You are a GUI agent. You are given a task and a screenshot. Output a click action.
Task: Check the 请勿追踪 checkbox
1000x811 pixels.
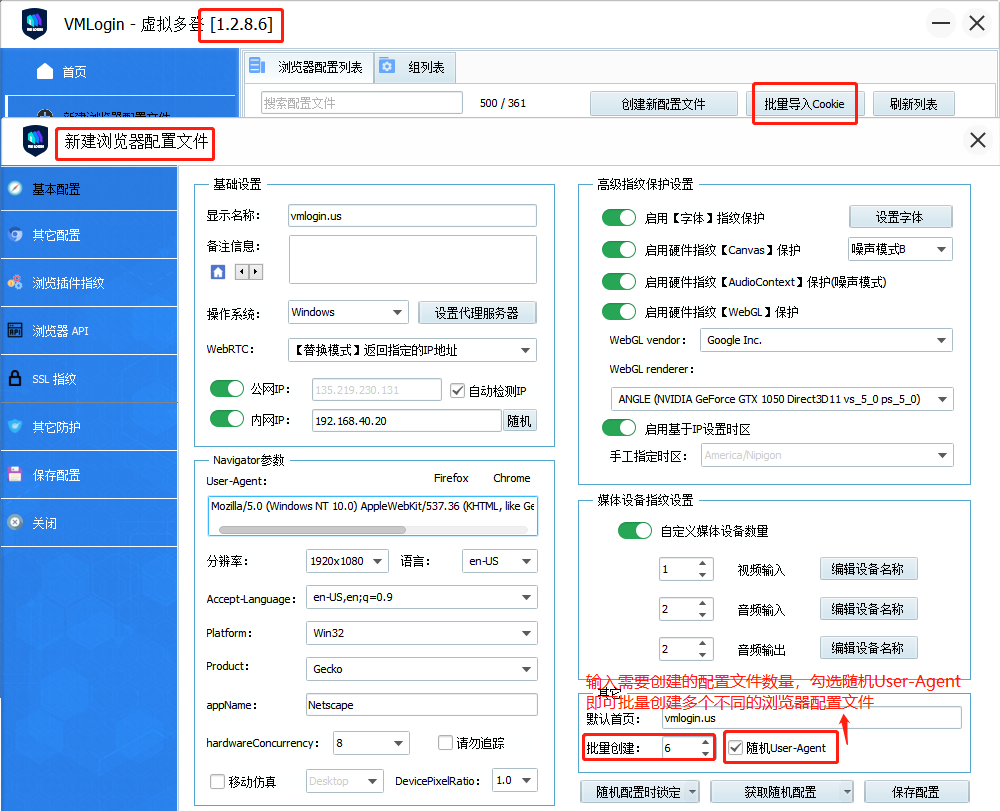[446, 743]
